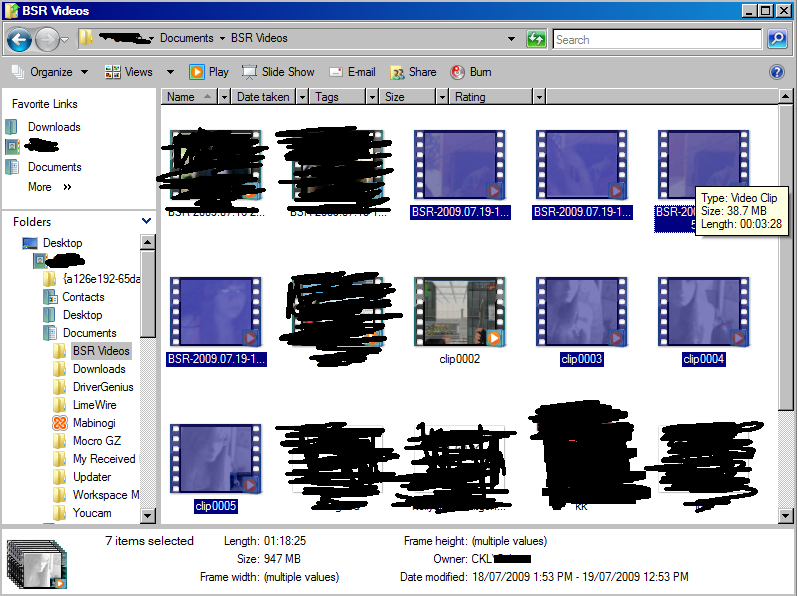This screenshot has height=596, width=797.
Task: Select LimeWire folder in the tree
Action: (x=95, y=405)
